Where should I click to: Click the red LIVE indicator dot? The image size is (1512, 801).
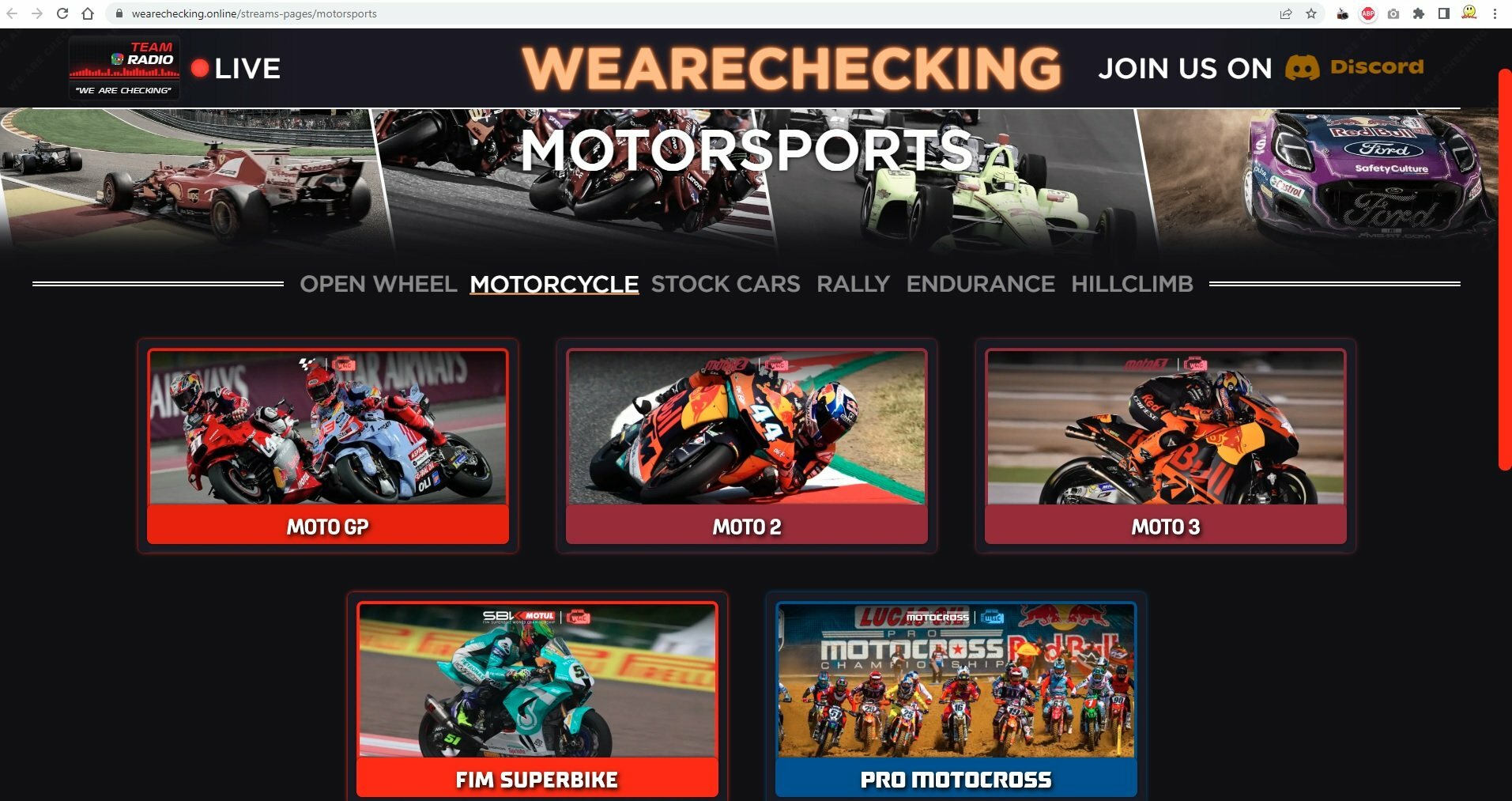coord(200,68)
